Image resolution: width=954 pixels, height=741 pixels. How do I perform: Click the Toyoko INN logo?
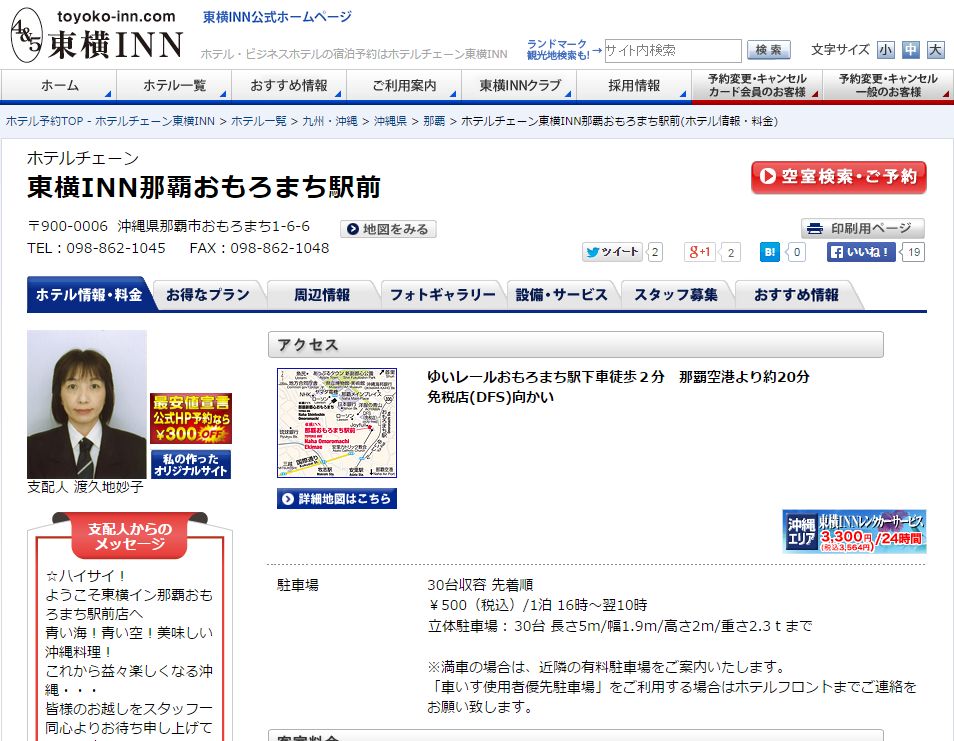tap(97, 35)
